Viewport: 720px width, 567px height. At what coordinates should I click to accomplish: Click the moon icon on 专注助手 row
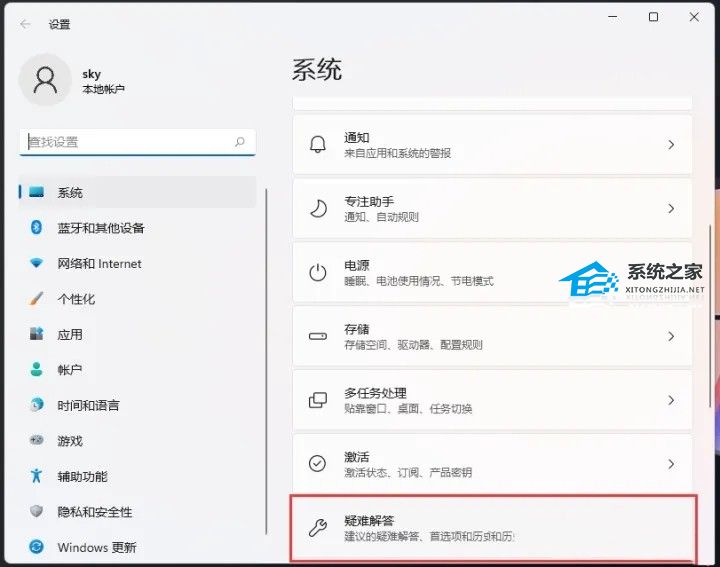[318, 208]
